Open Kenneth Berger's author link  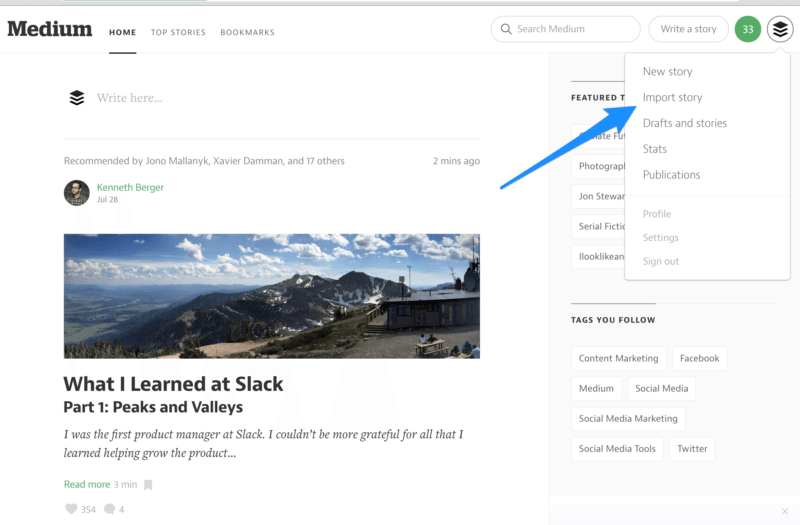tap(130, 187)
